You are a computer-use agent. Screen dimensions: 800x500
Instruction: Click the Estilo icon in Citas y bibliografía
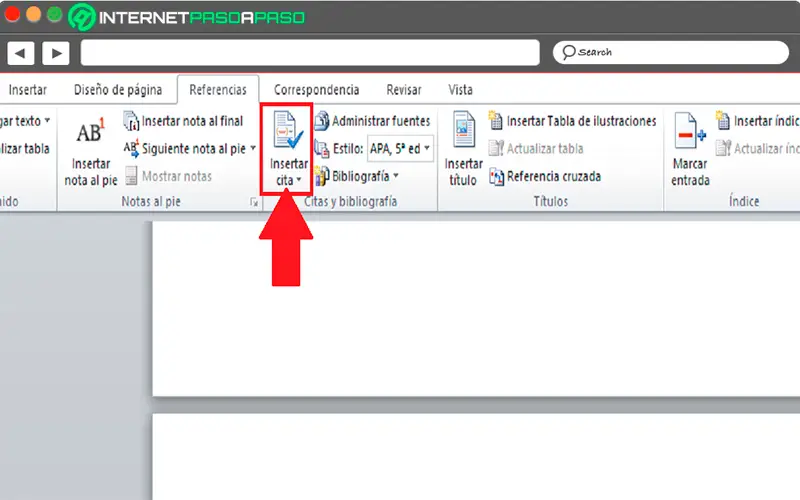321,148
